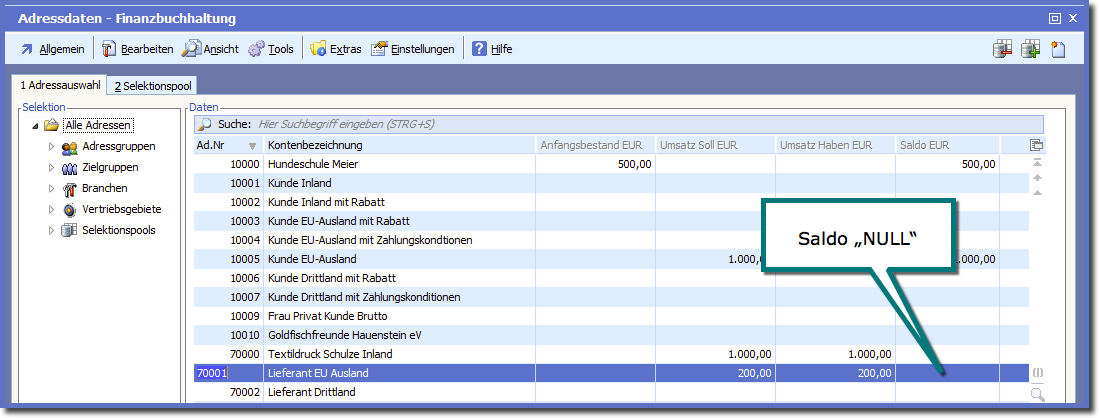Click the Adressgruppen people icon in the tree
Viewport: 1099px width, 418px height.
pyautogui.click(x=70, y=147)
